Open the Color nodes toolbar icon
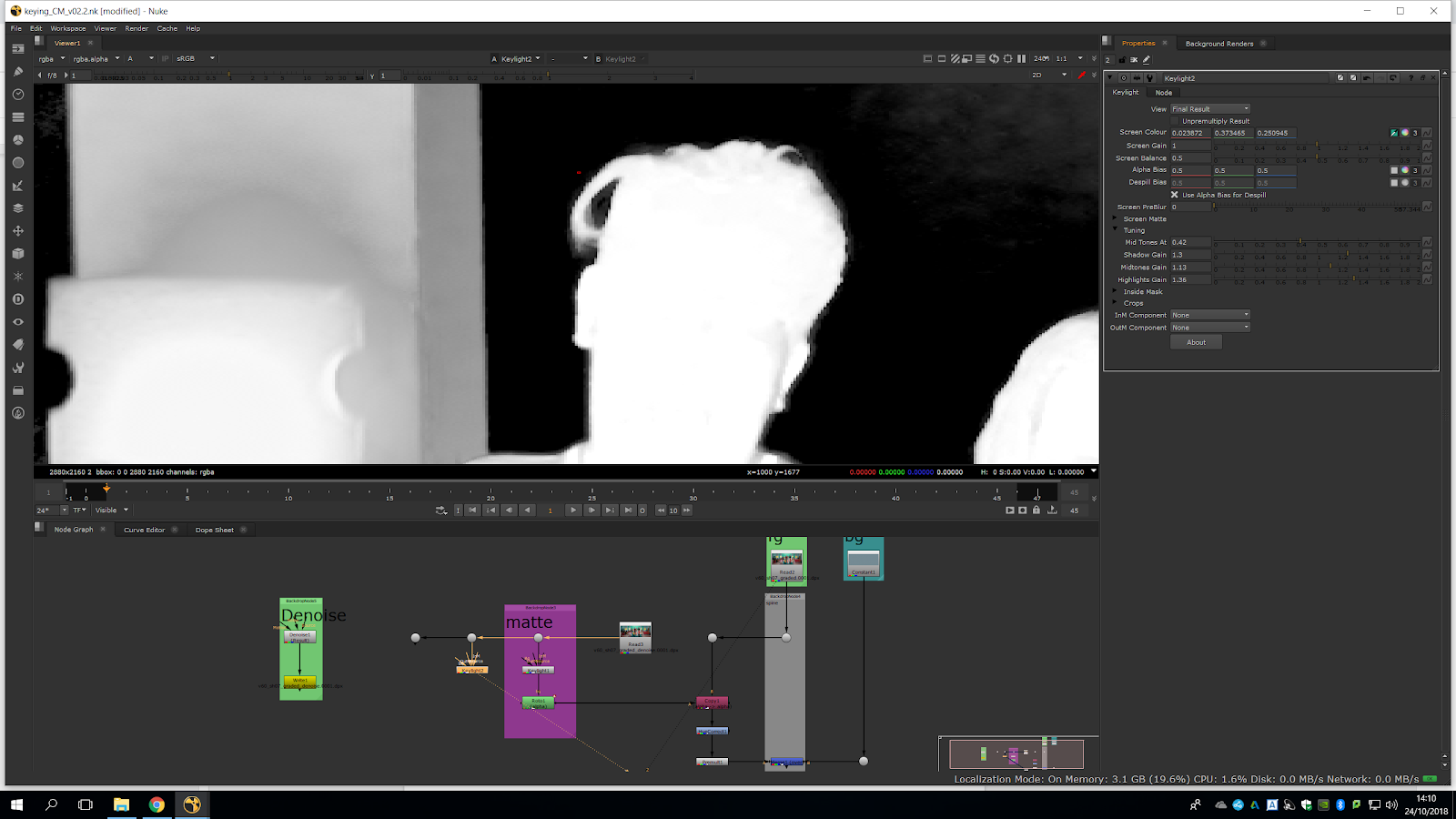The height and width of the screenshot is (819, 1456). point(17,140)
